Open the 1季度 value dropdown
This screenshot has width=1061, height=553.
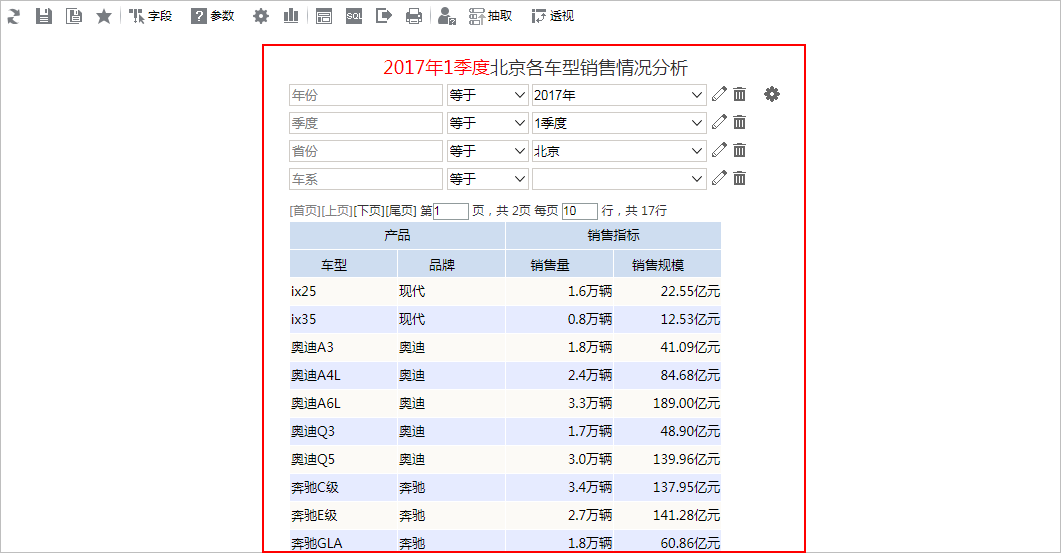(x=619, y=123)
